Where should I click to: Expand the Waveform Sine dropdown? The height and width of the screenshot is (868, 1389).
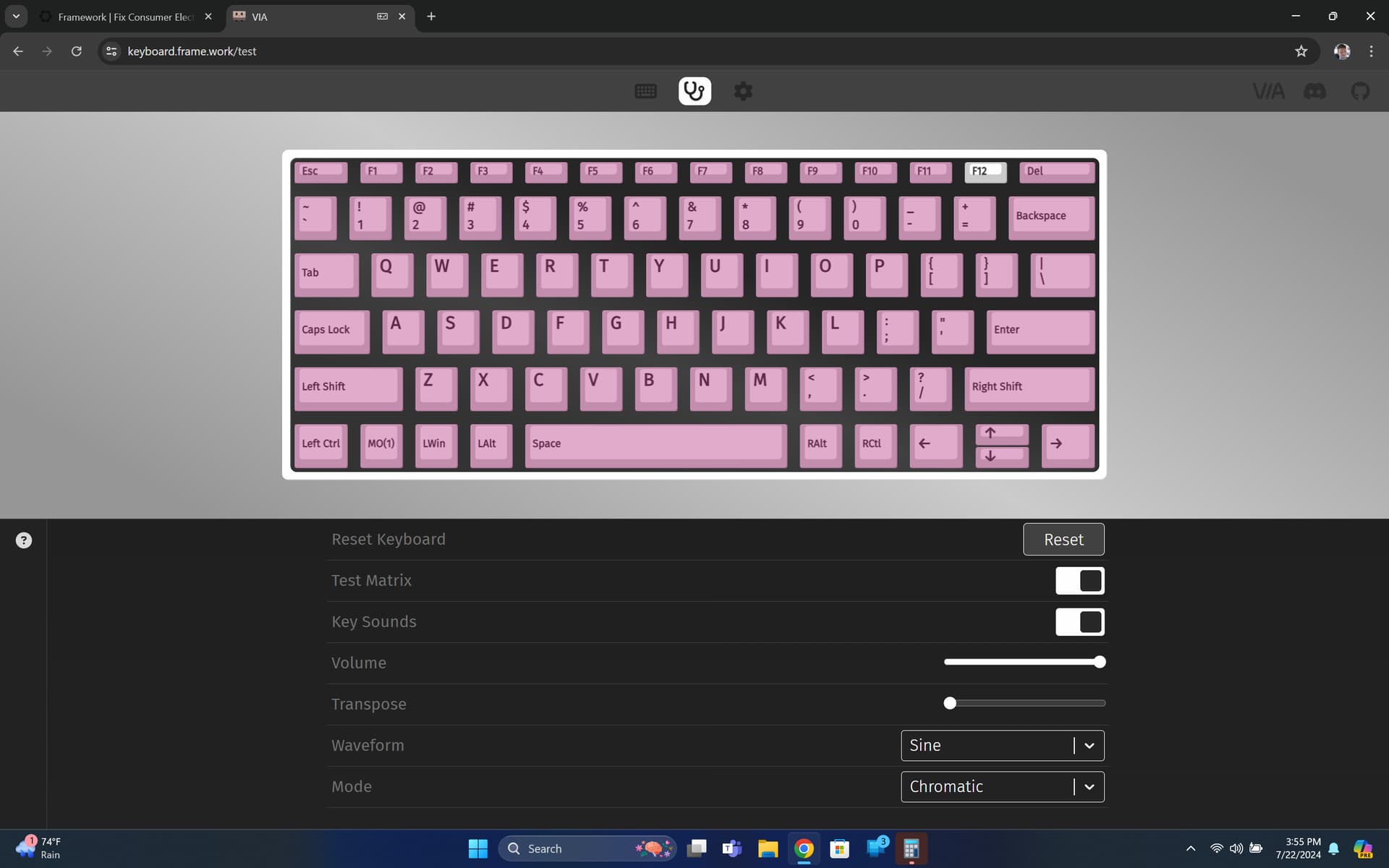(1002, 746)
